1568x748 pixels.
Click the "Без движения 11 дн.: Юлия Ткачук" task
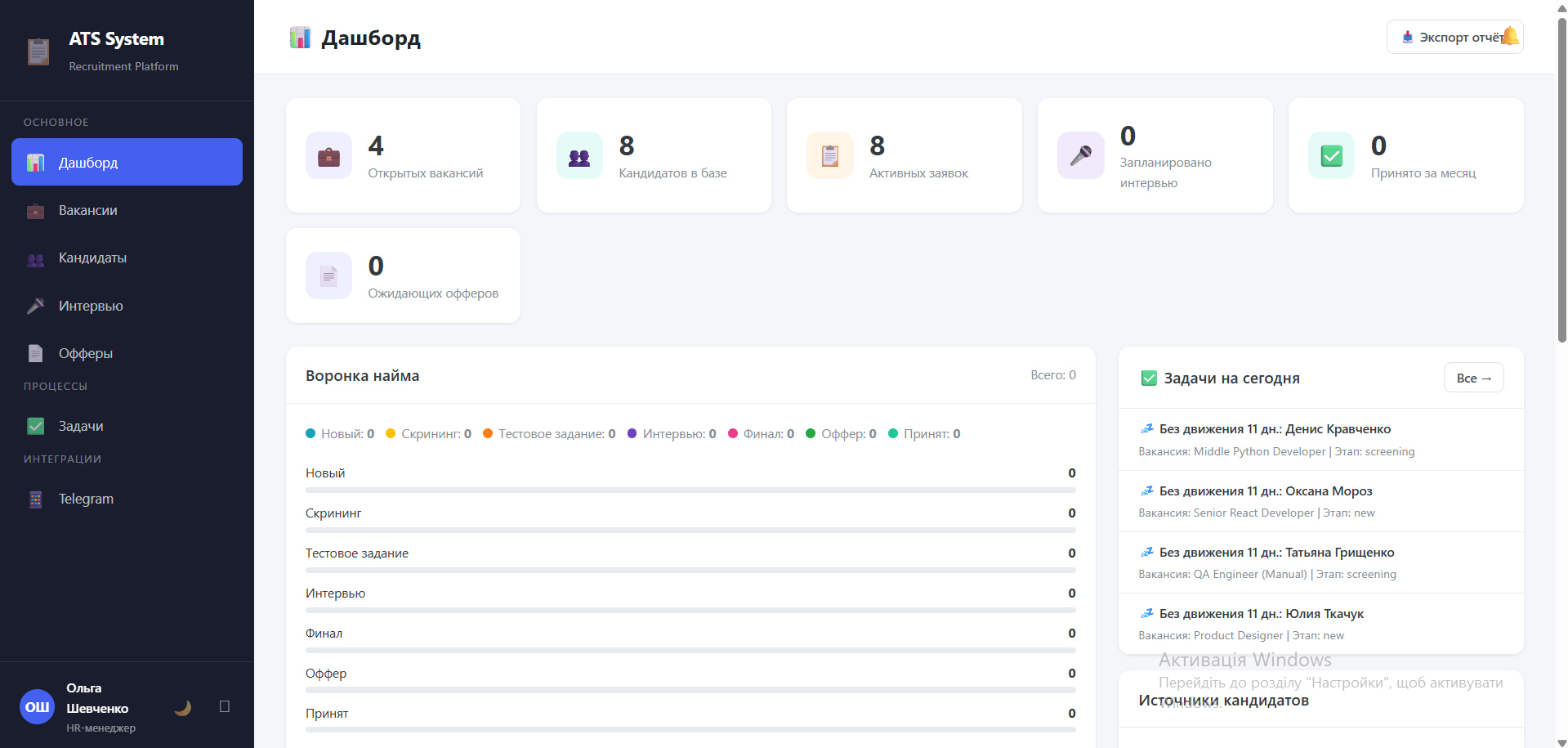tap(1320, 624)
